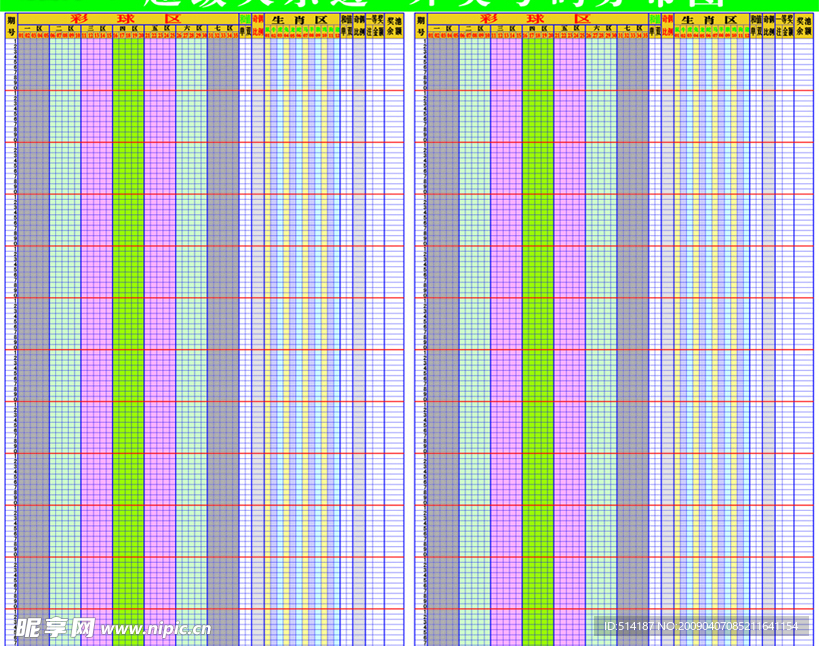The height and width of the screenshot is (646, 819).
Task: Open the www.nipic.cn link
Action: tap(156, 629)
